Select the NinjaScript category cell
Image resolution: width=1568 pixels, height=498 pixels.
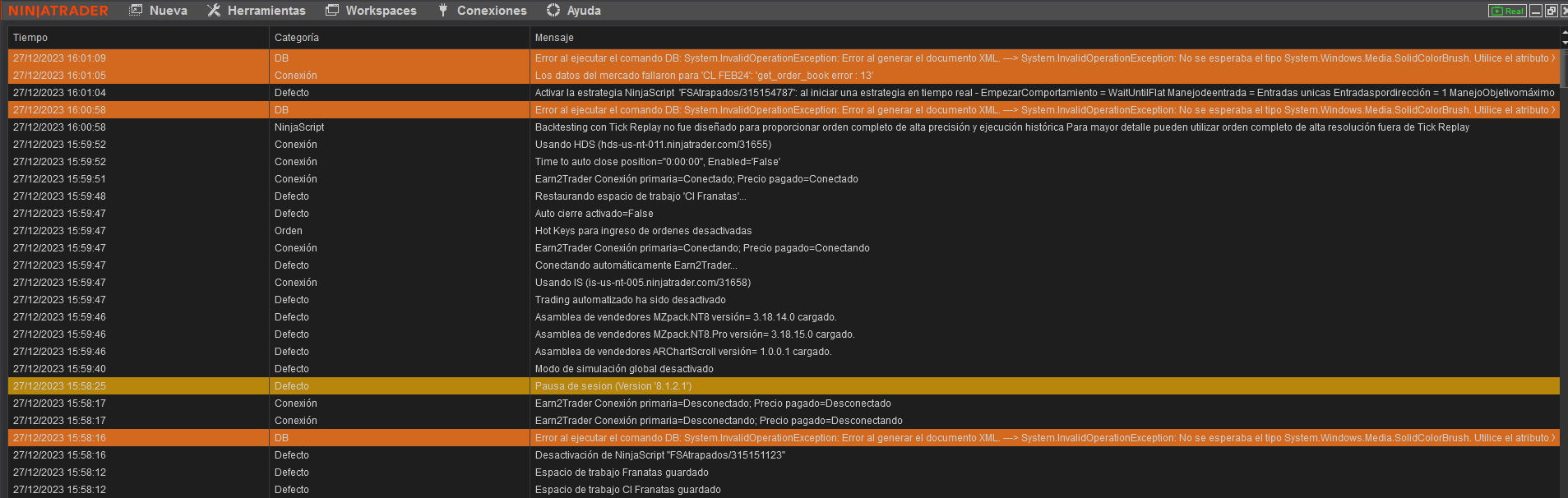pos(399,127)
